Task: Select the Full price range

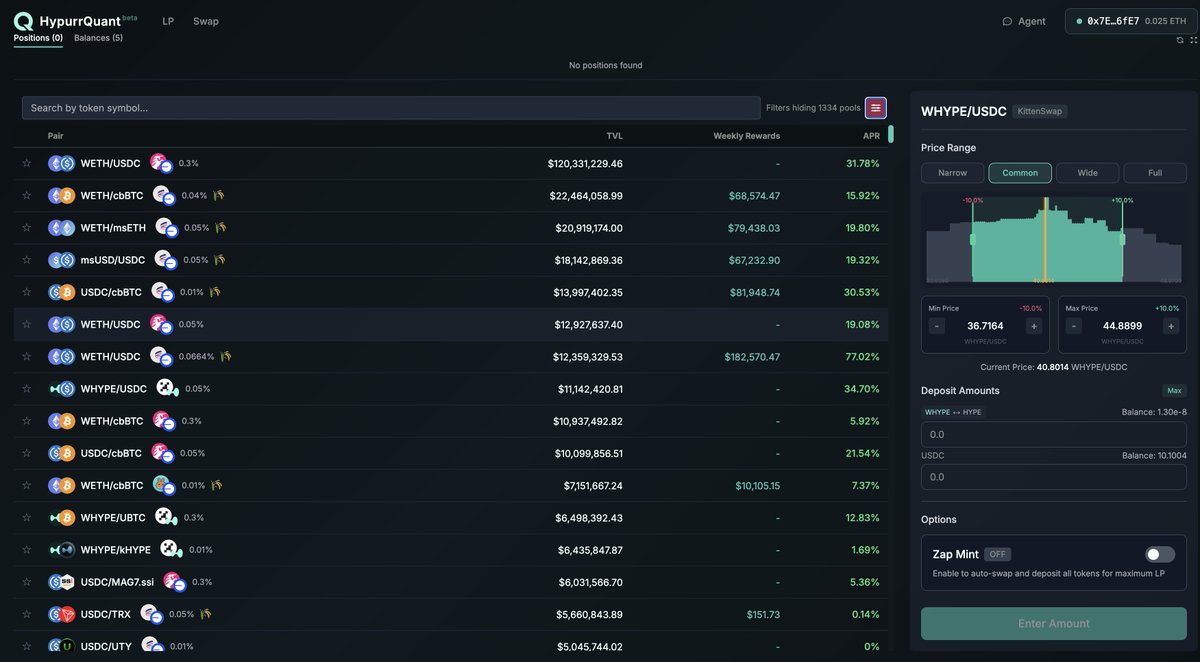Action: tap(1155, 173)
